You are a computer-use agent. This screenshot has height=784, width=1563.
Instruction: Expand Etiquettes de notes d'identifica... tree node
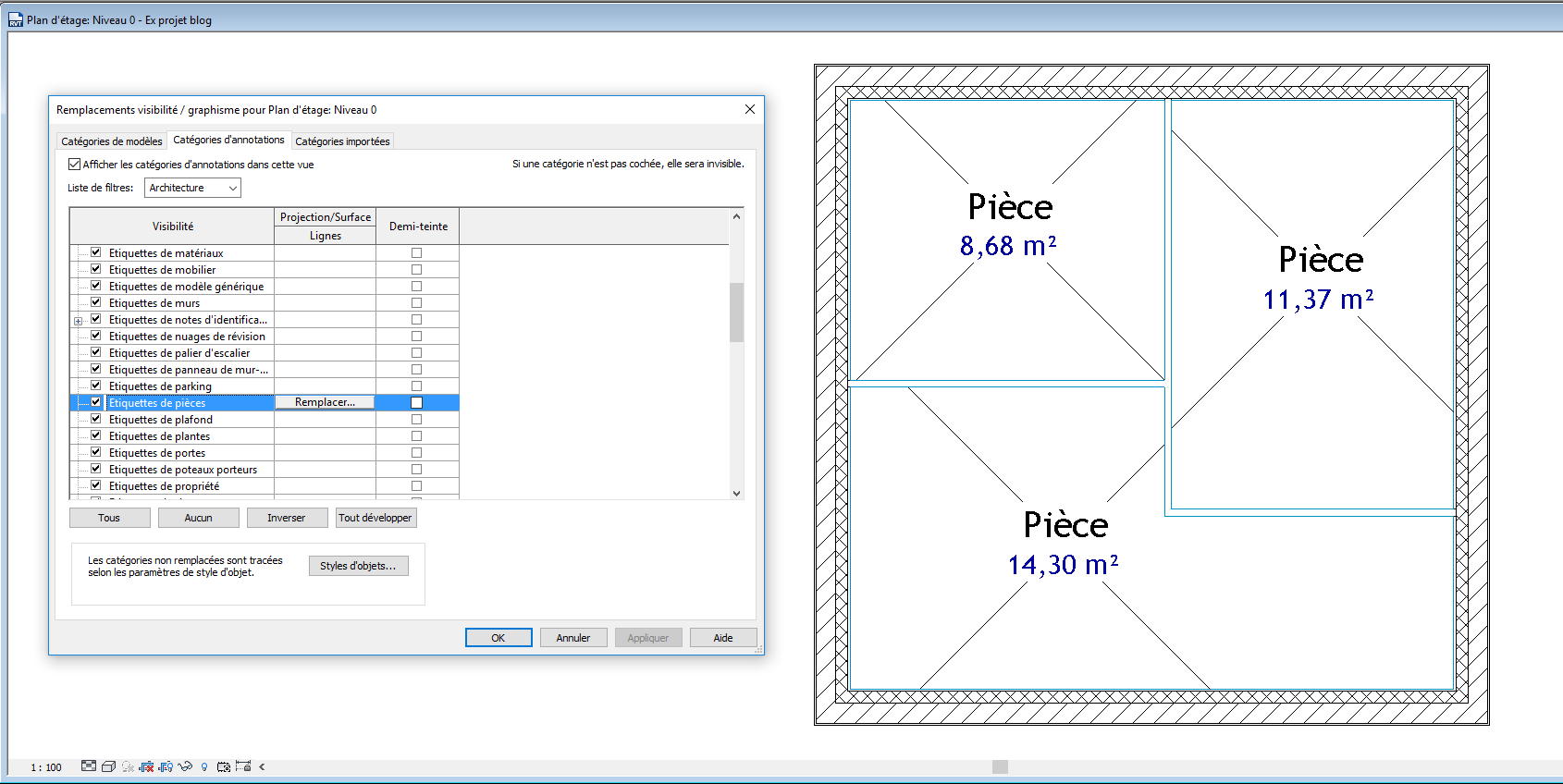79,321
